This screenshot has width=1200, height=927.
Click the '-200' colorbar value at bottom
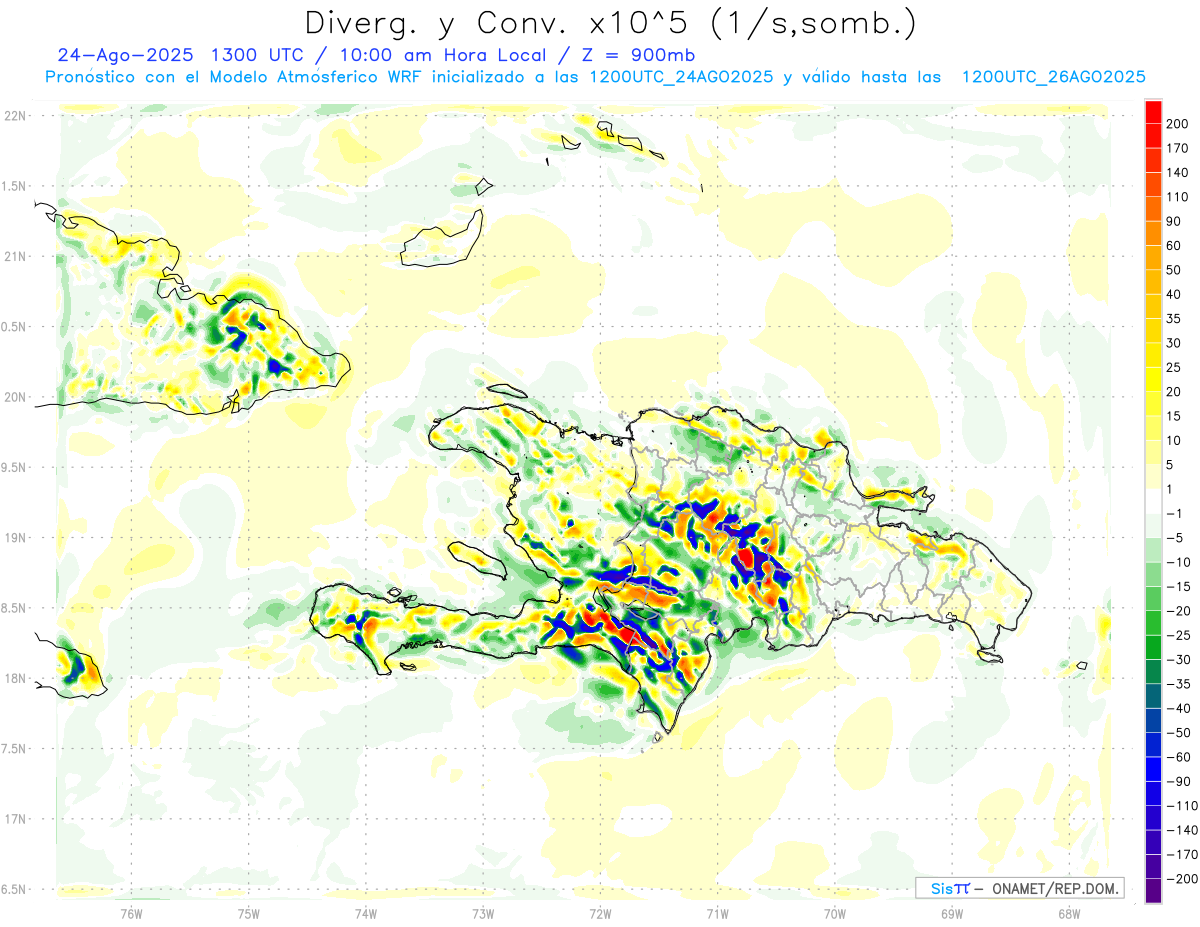pos(1182,879)
